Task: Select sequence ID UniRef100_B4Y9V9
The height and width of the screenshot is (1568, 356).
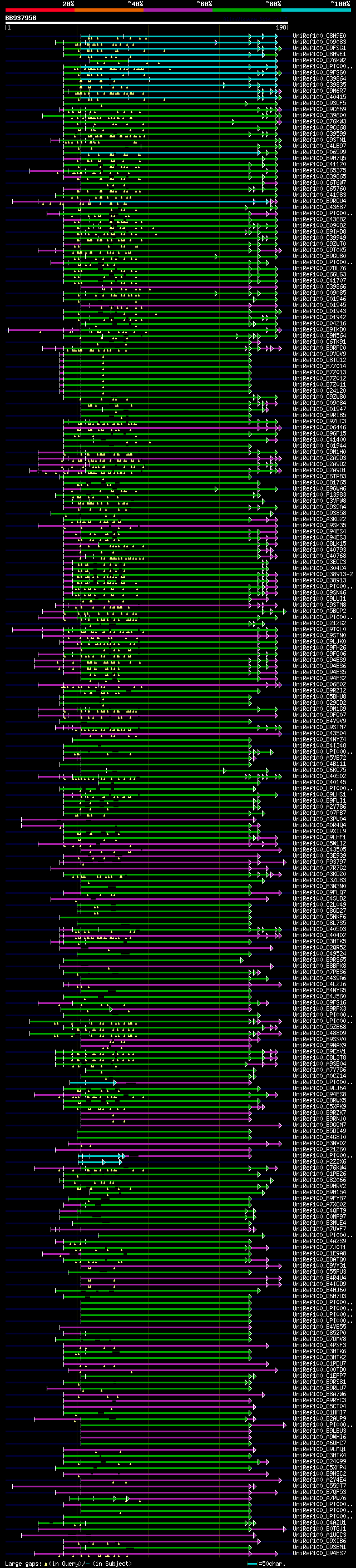Action: click(x=319, y=721)
